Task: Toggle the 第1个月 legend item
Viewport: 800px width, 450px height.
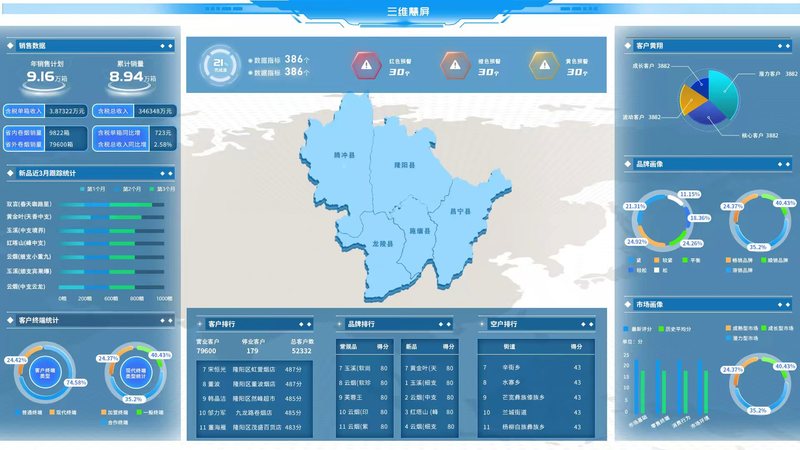Action: click(x=98, y=188)
